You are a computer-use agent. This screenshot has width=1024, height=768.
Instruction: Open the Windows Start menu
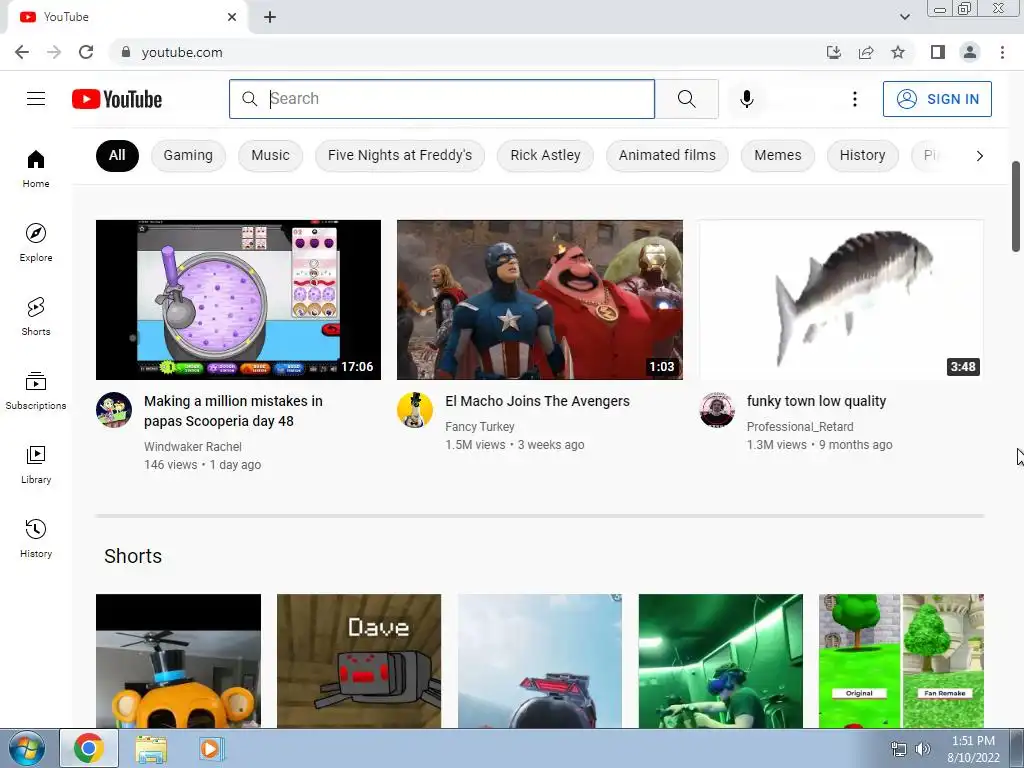pos(27,748)
